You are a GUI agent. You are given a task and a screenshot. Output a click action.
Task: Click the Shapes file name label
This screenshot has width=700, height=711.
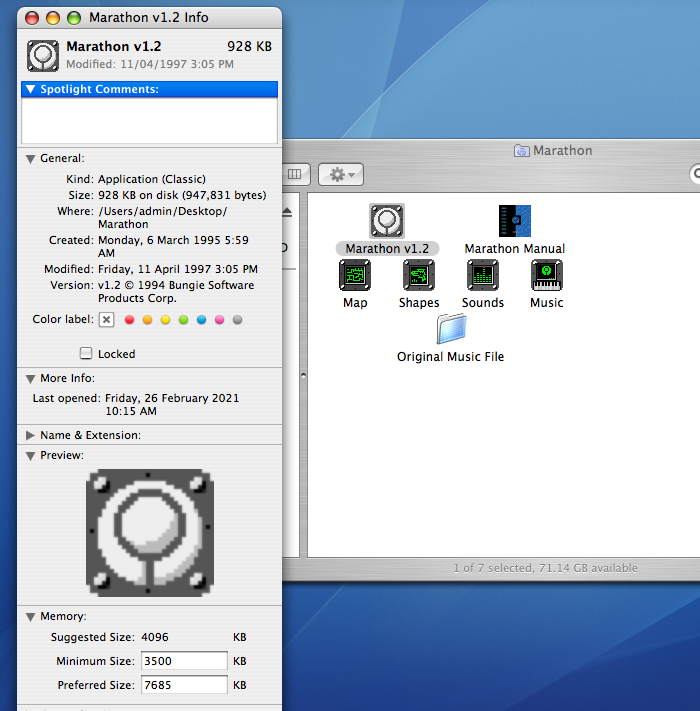(x=419, y=302)
